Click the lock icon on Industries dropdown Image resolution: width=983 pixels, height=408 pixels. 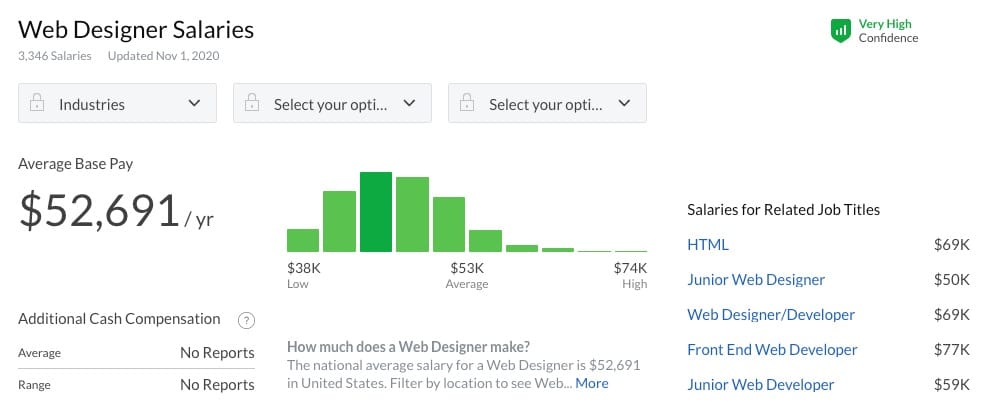[37, 103]
